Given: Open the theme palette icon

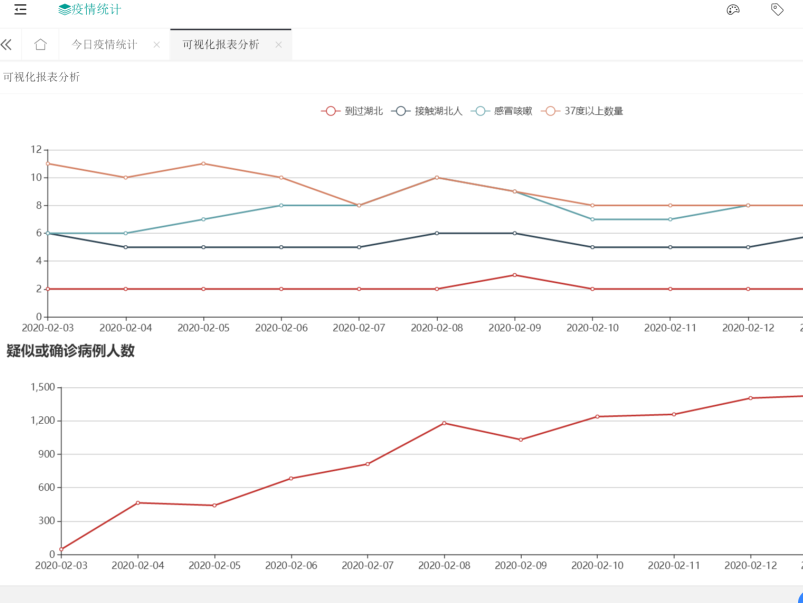Looking at the screenshot, I should pos(733,10).
